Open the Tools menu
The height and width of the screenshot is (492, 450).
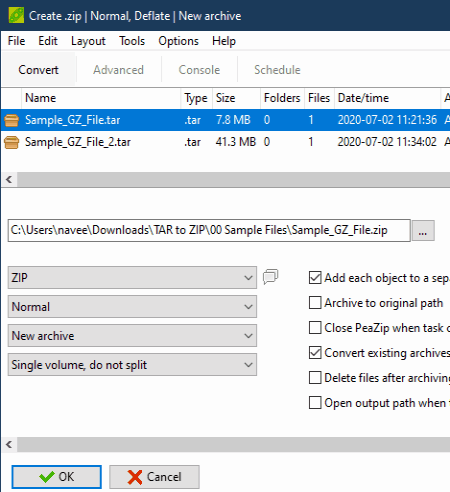point(132,41)
